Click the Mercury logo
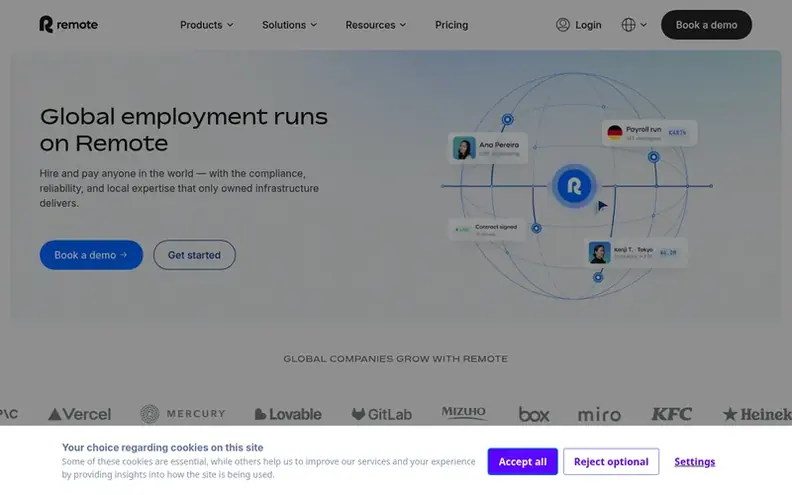The image size is (792, 495). click(183, 414)
